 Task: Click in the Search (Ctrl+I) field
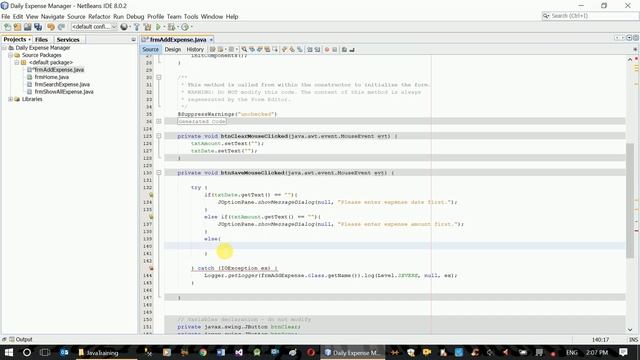(590, 16)
